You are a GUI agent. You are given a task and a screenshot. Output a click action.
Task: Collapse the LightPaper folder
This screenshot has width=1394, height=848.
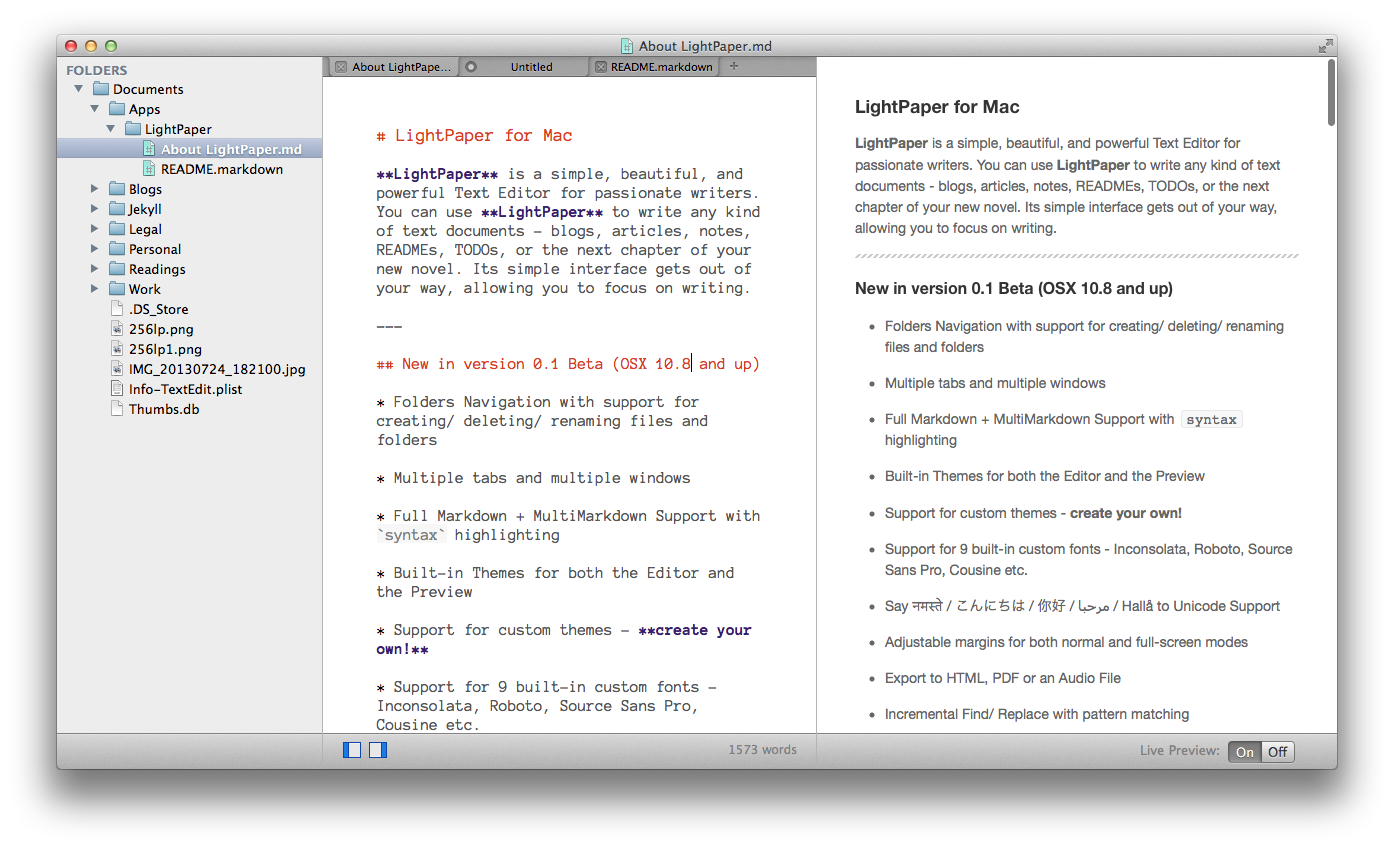111,129
